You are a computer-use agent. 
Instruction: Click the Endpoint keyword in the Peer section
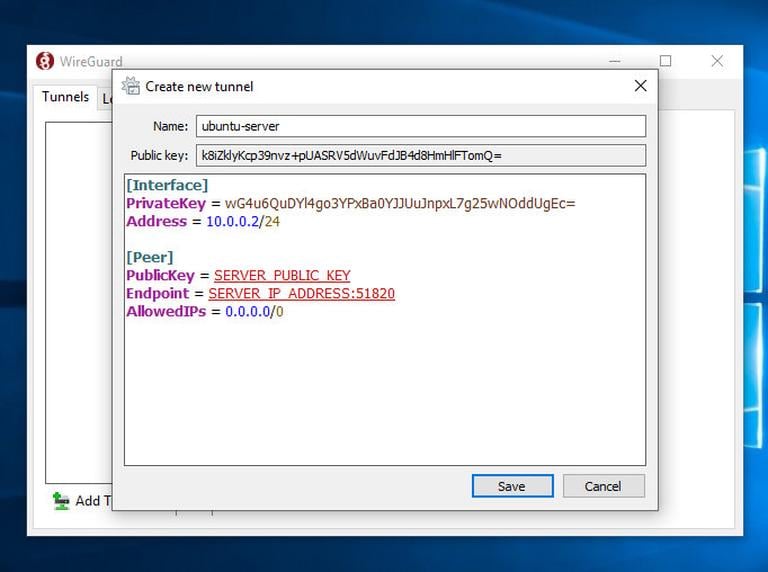point(157,293)
